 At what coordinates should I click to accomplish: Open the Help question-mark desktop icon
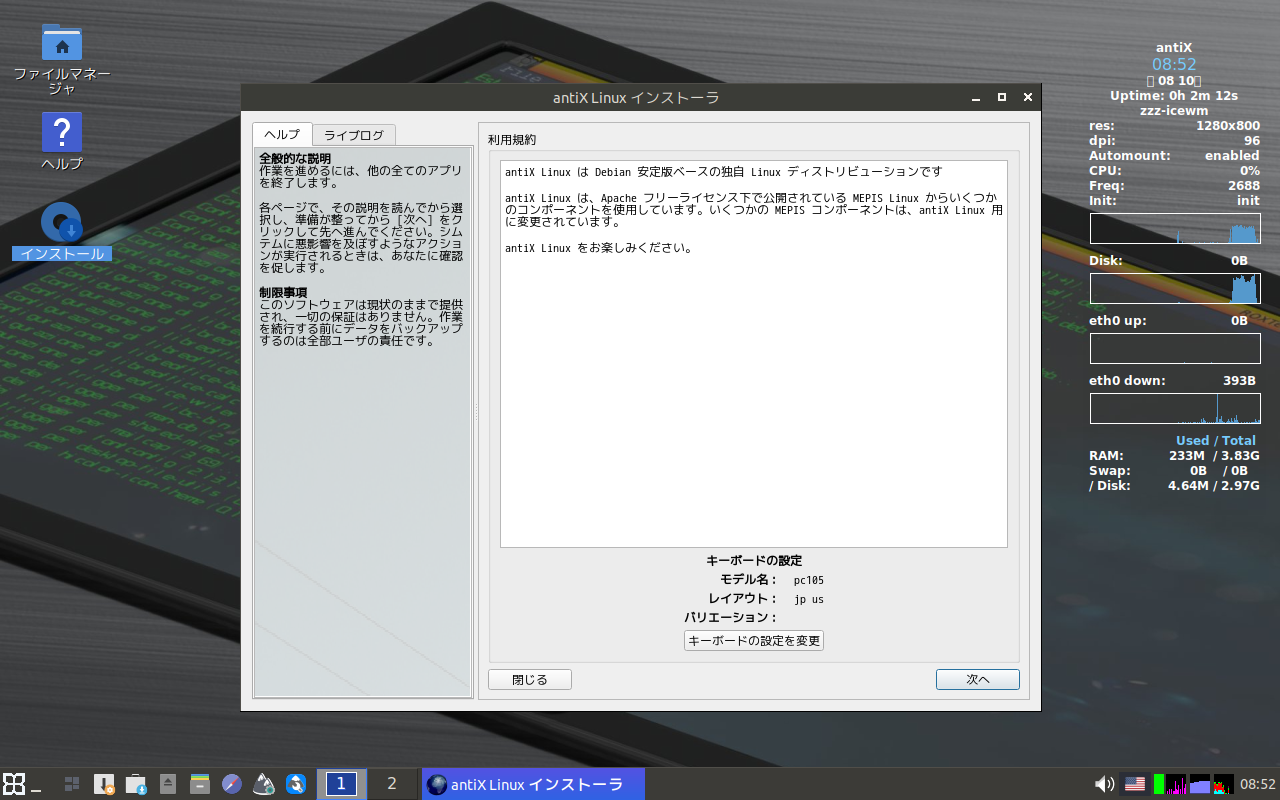pos(62,132)
